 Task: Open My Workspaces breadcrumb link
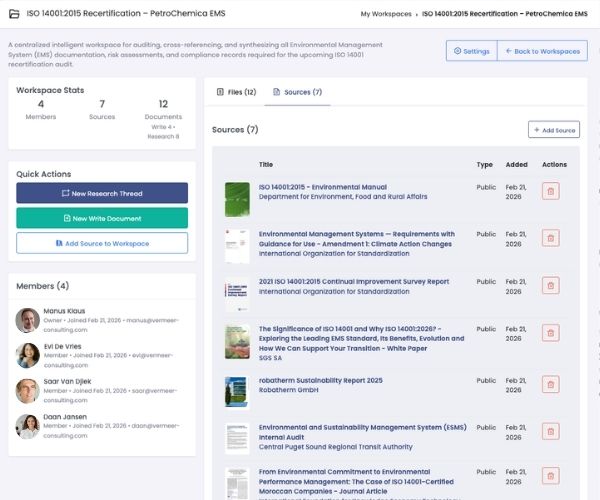pyautogui.click(x=386, y=14)
